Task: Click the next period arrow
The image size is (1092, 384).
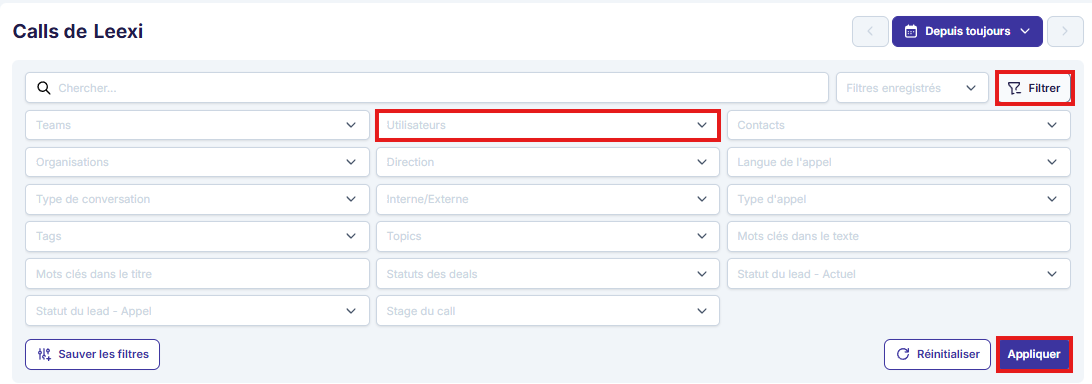Action: click(x=1064, y=31)
